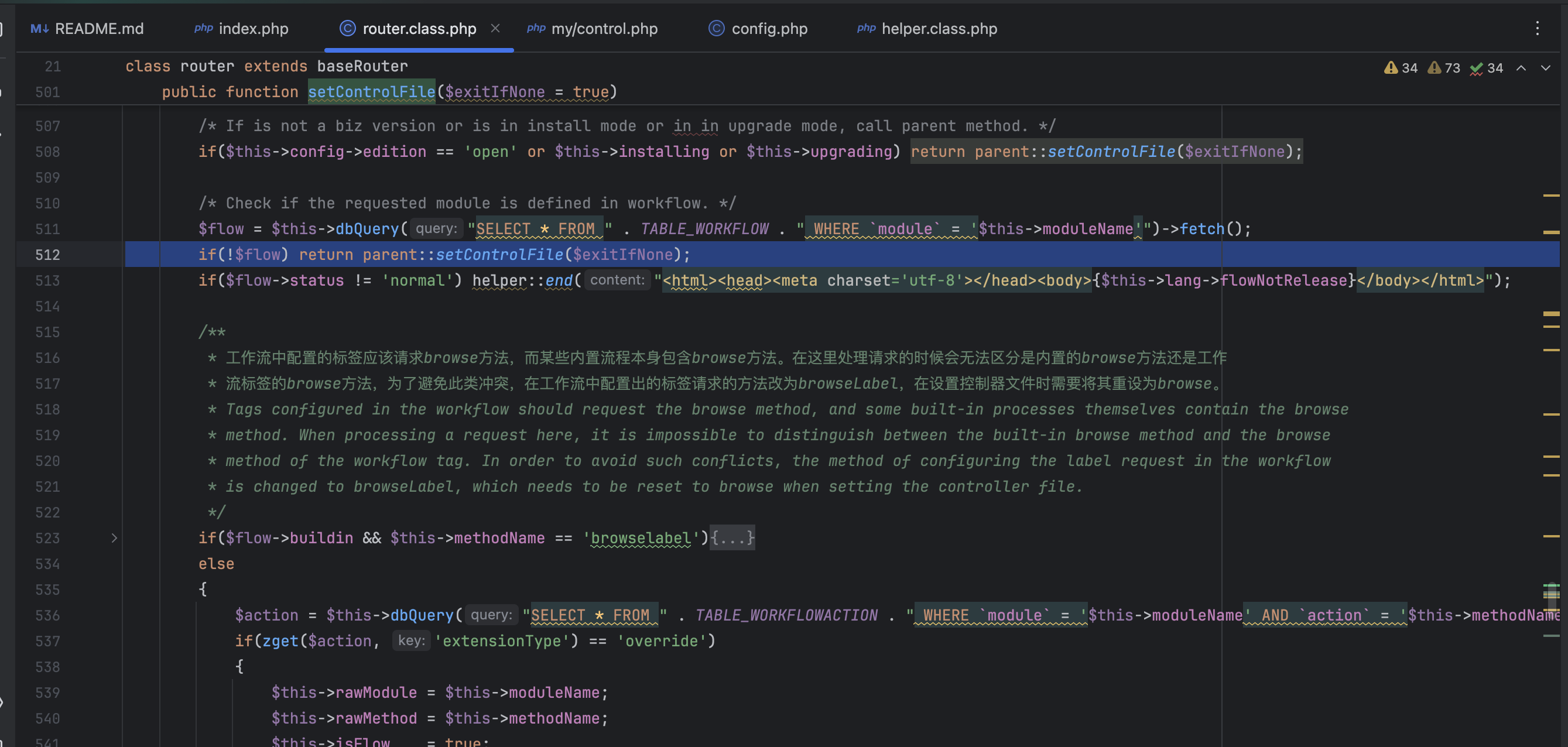Click the line number 512 in gutter

pos(47,255)
